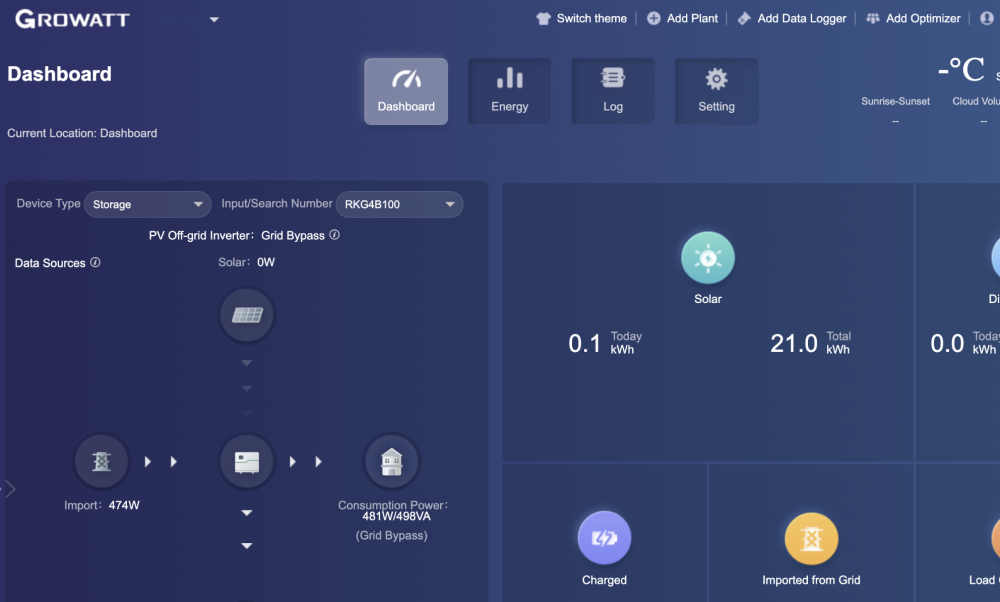
Task: Click the teal Solar tile icon
Action: coord(708,259)
